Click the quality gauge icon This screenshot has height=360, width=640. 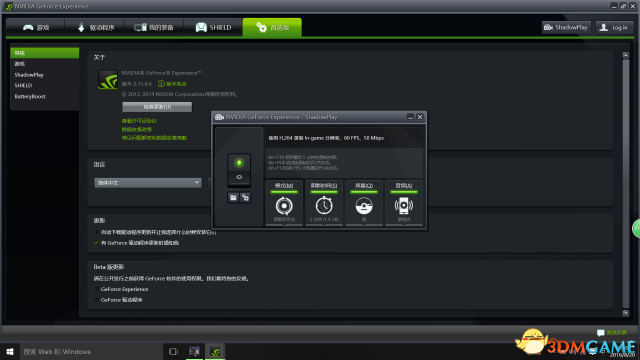(364, 206)
